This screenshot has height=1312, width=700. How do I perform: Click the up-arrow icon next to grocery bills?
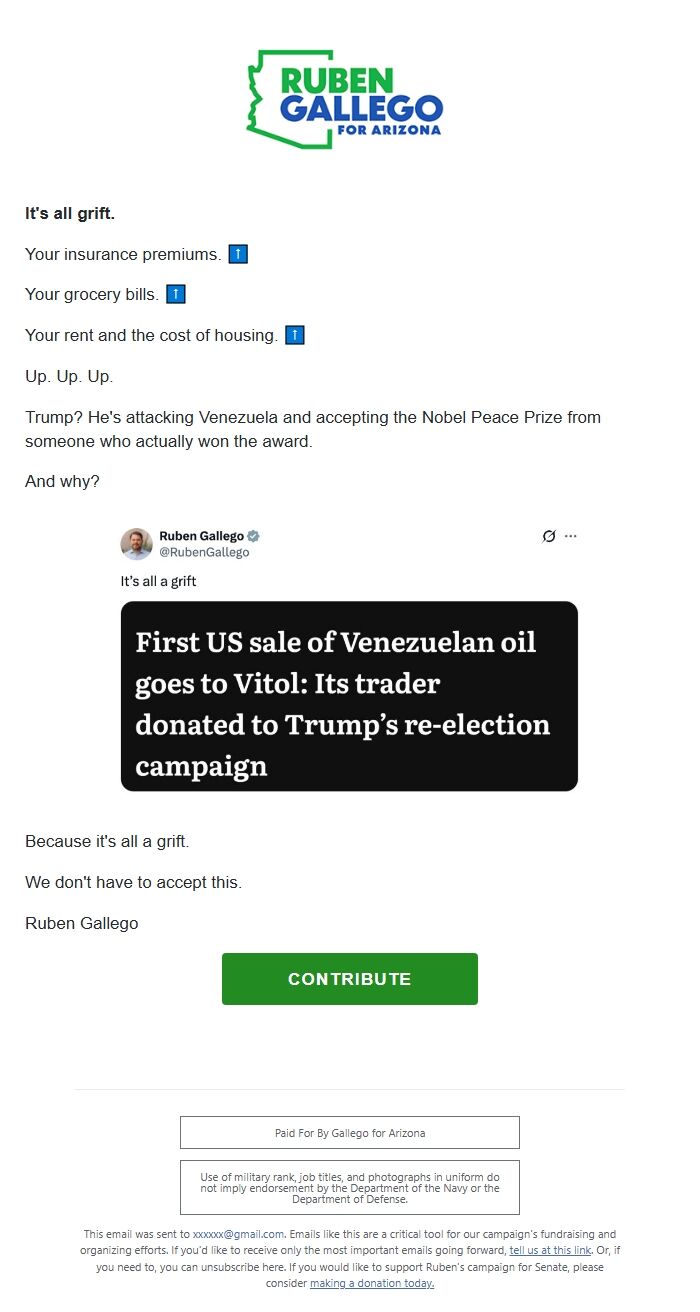175,294
